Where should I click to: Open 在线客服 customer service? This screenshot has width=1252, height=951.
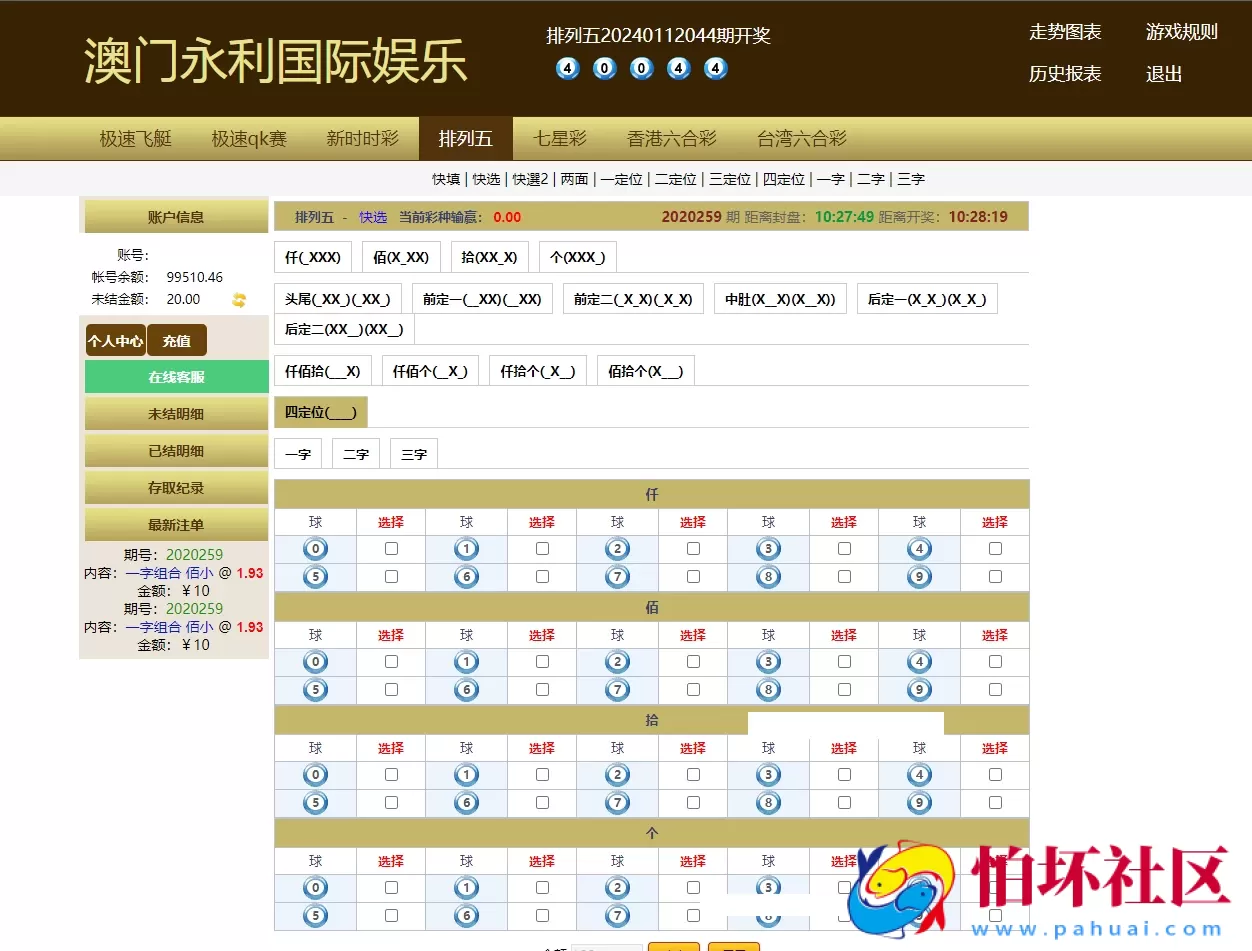(x=176, y=376)
